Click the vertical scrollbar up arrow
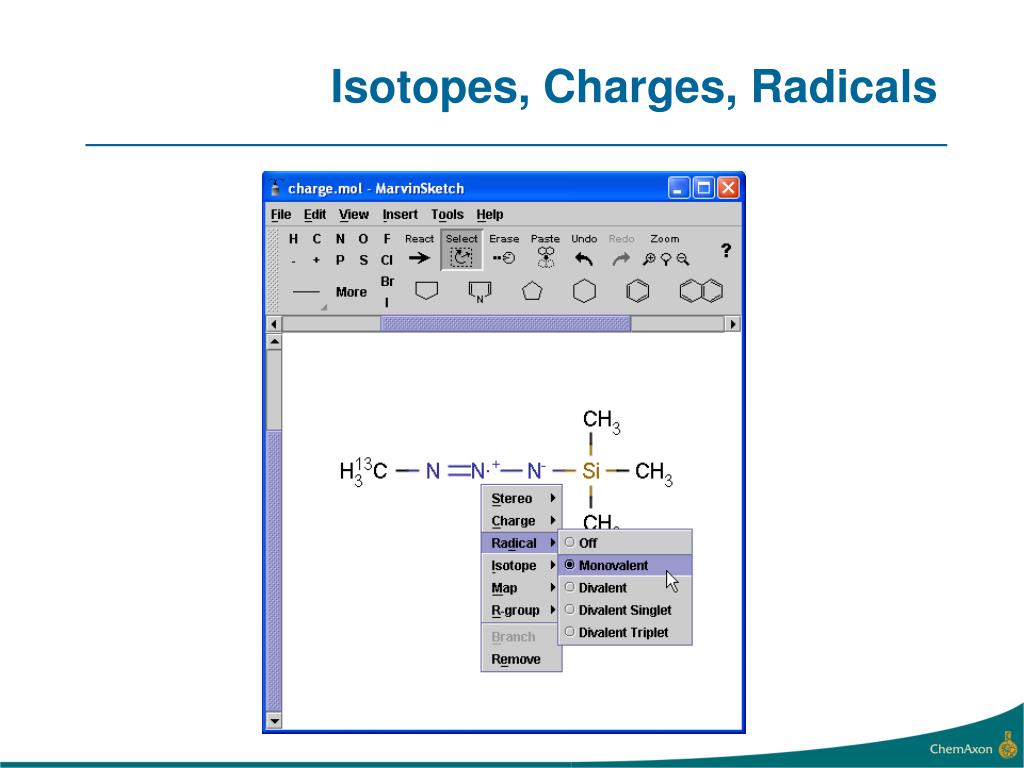 coord(274,342)
